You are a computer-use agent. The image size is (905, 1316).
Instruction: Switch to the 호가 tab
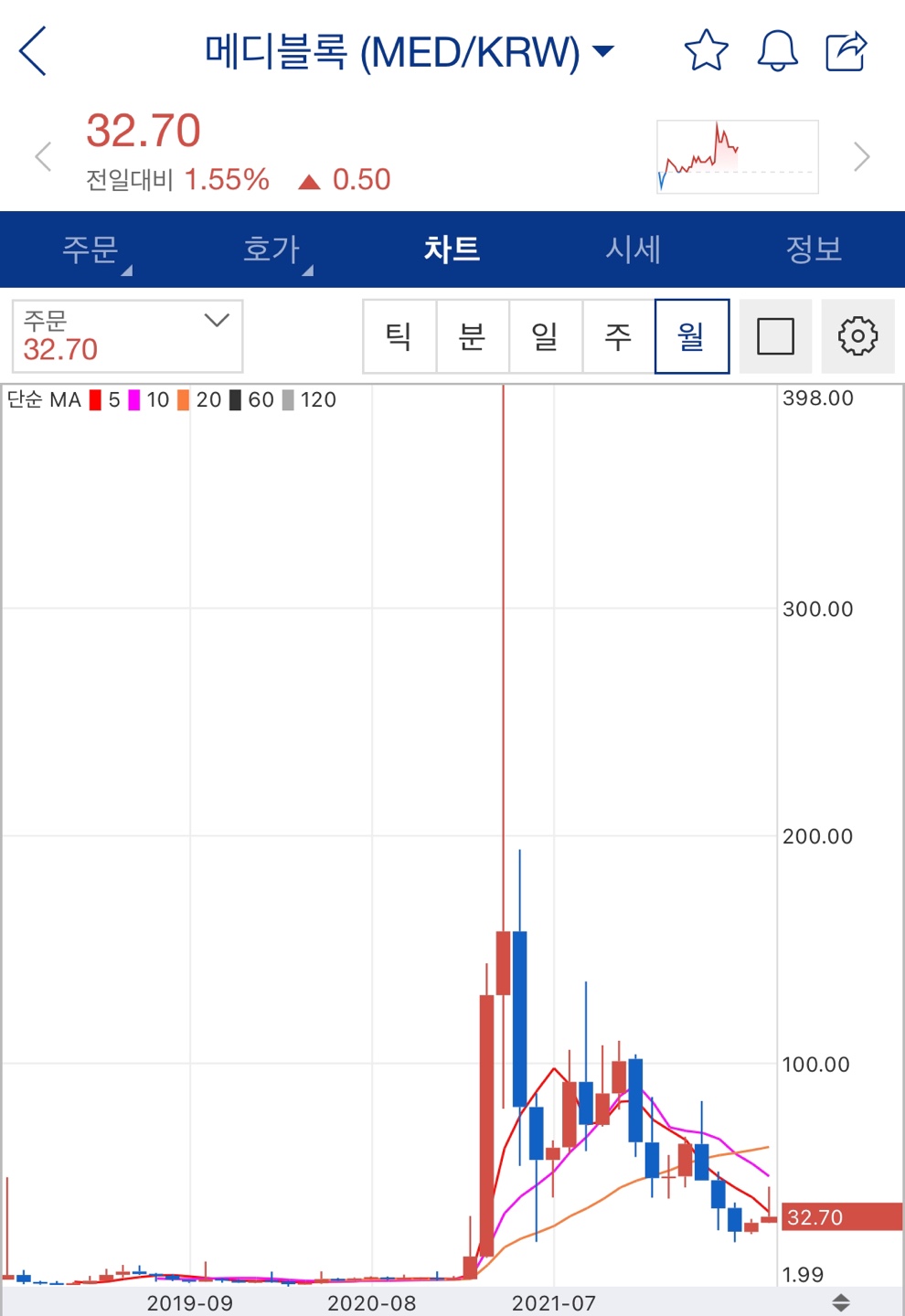(x=271, y=249)
